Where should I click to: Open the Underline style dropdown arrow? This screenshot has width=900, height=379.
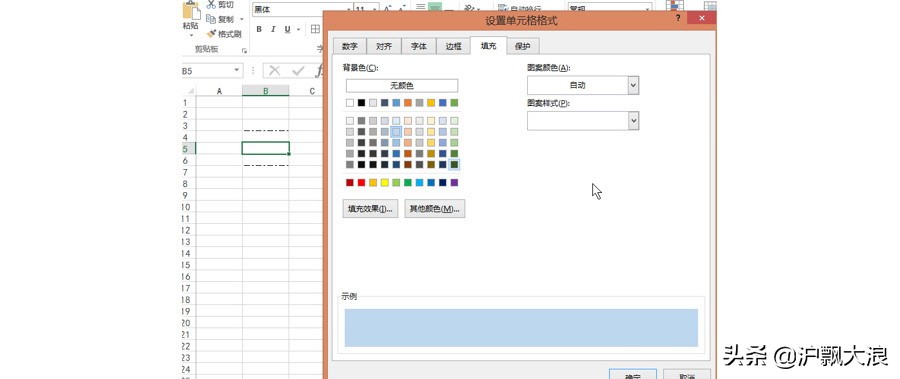click(298, 29)
